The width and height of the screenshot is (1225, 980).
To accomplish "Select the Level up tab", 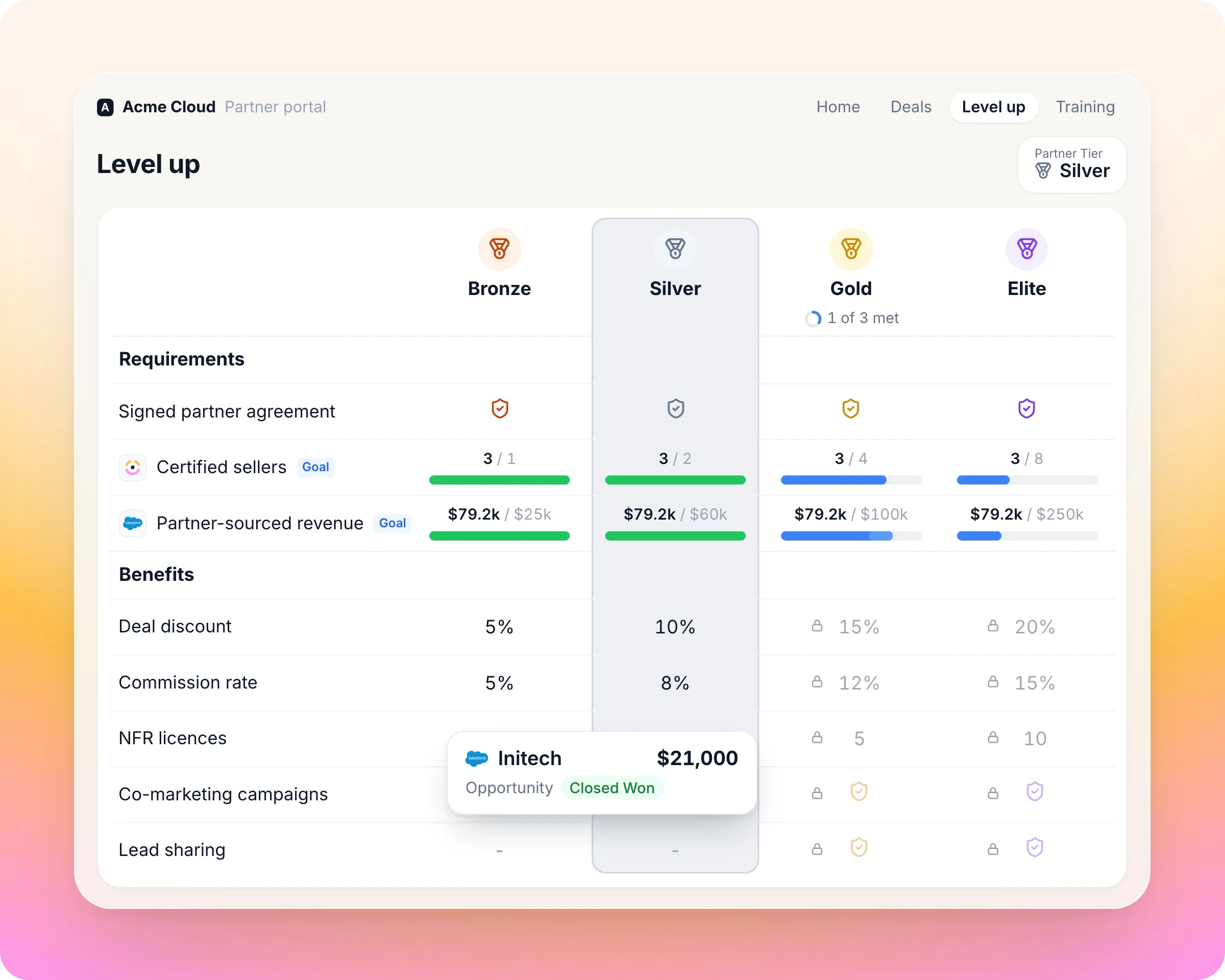I will tap(993, 107).
